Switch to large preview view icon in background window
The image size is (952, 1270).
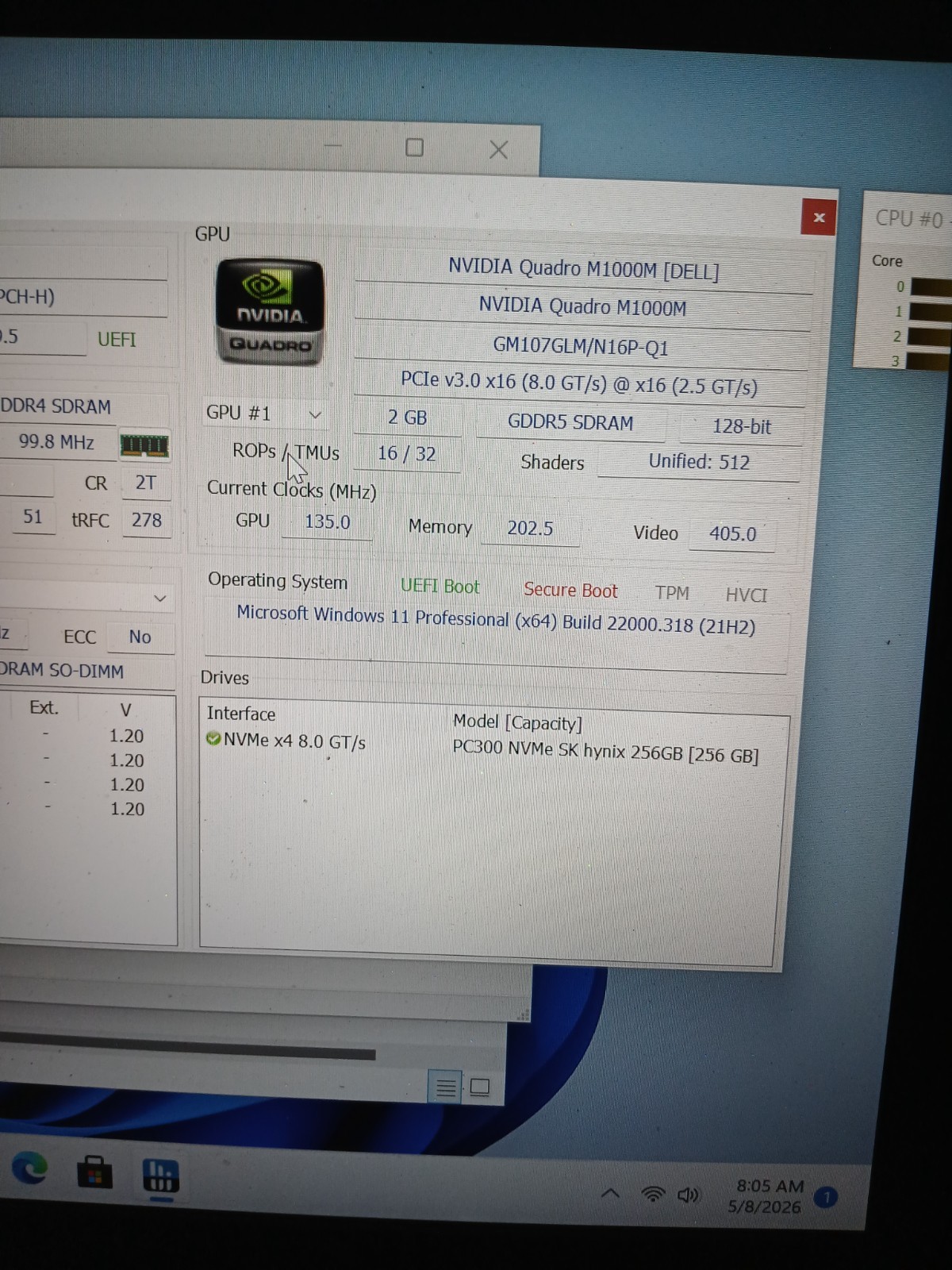pos(479,1087)
